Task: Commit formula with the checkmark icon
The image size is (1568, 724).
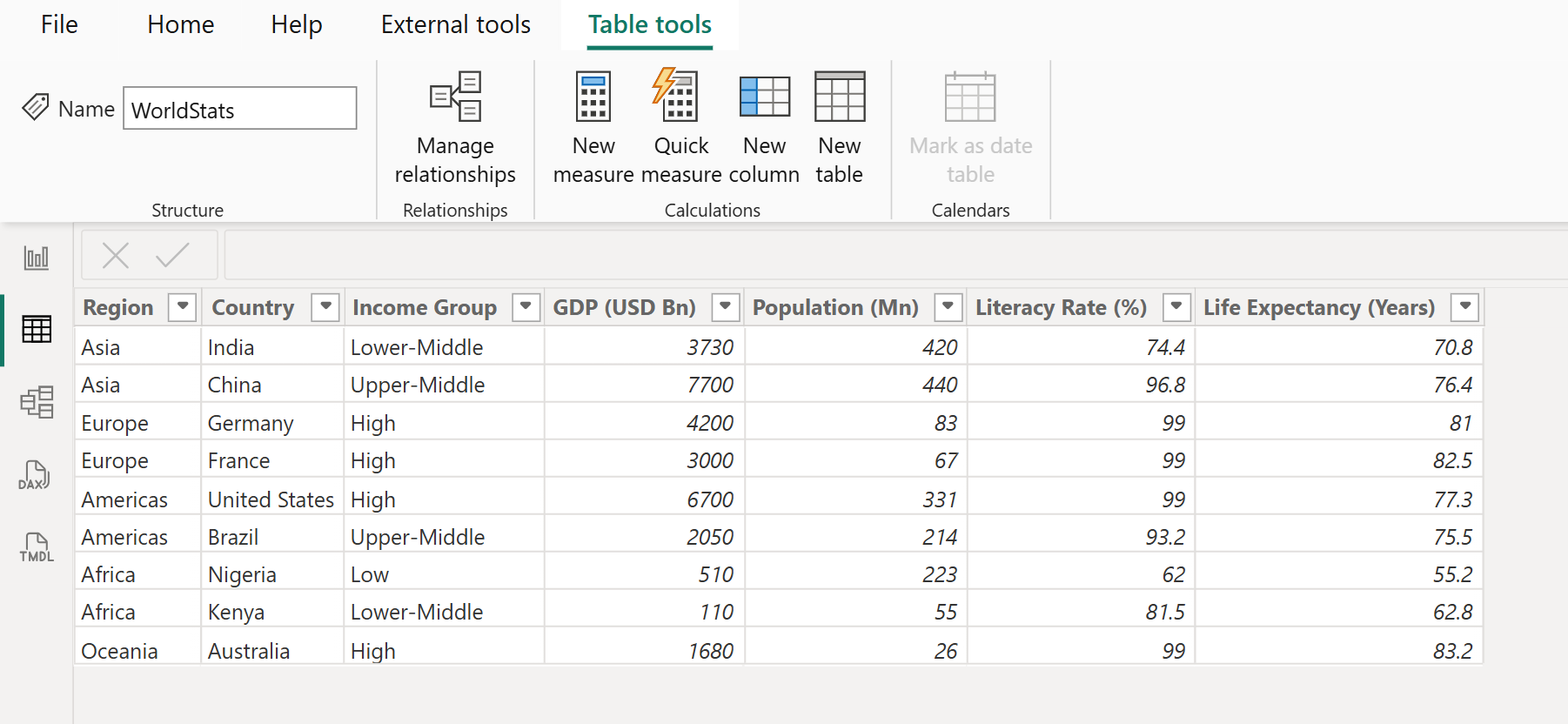Action: (172, 256)
